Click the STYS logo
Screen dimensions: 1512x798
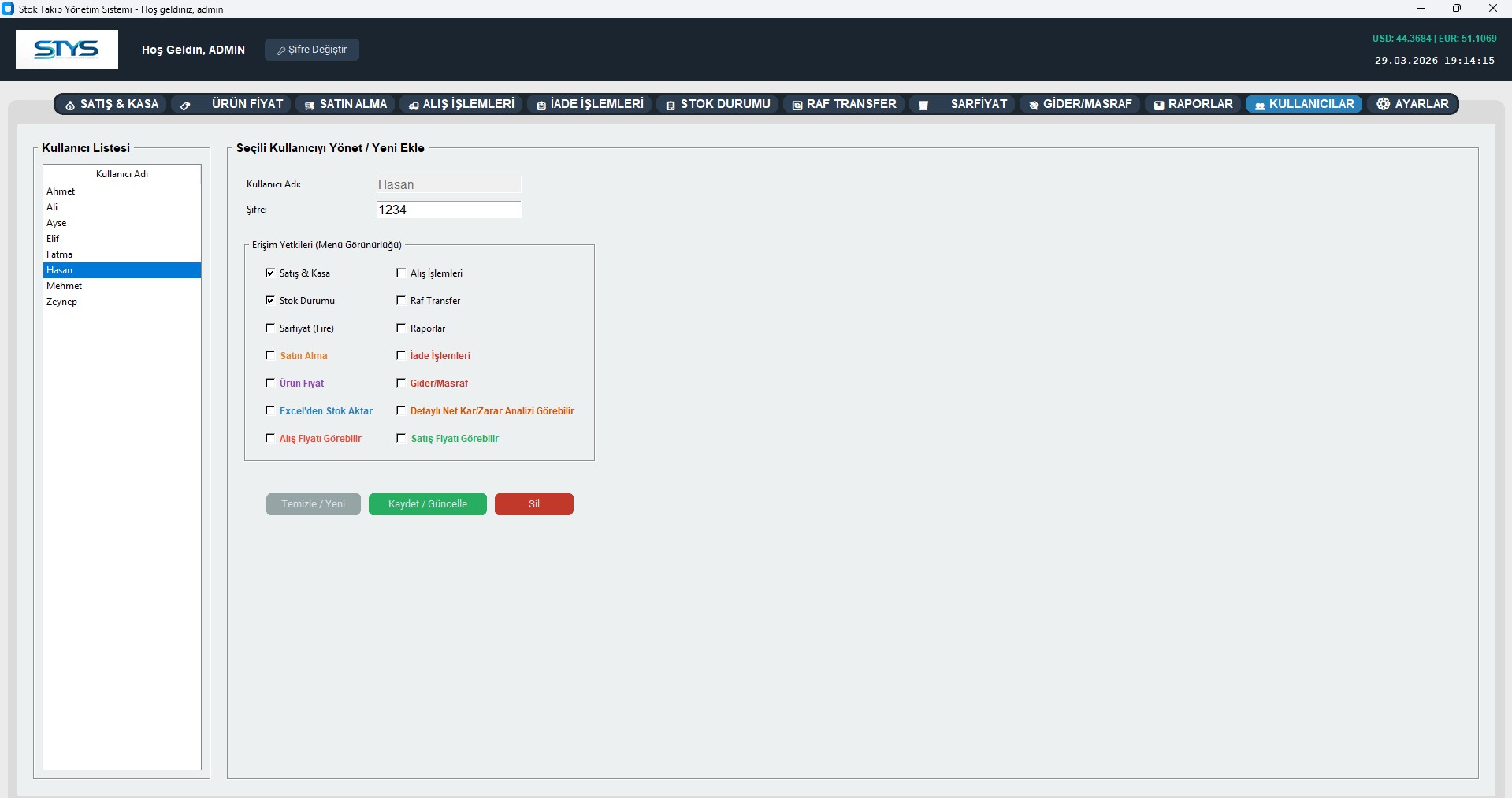pyautogui.click(x=67, y=50)
